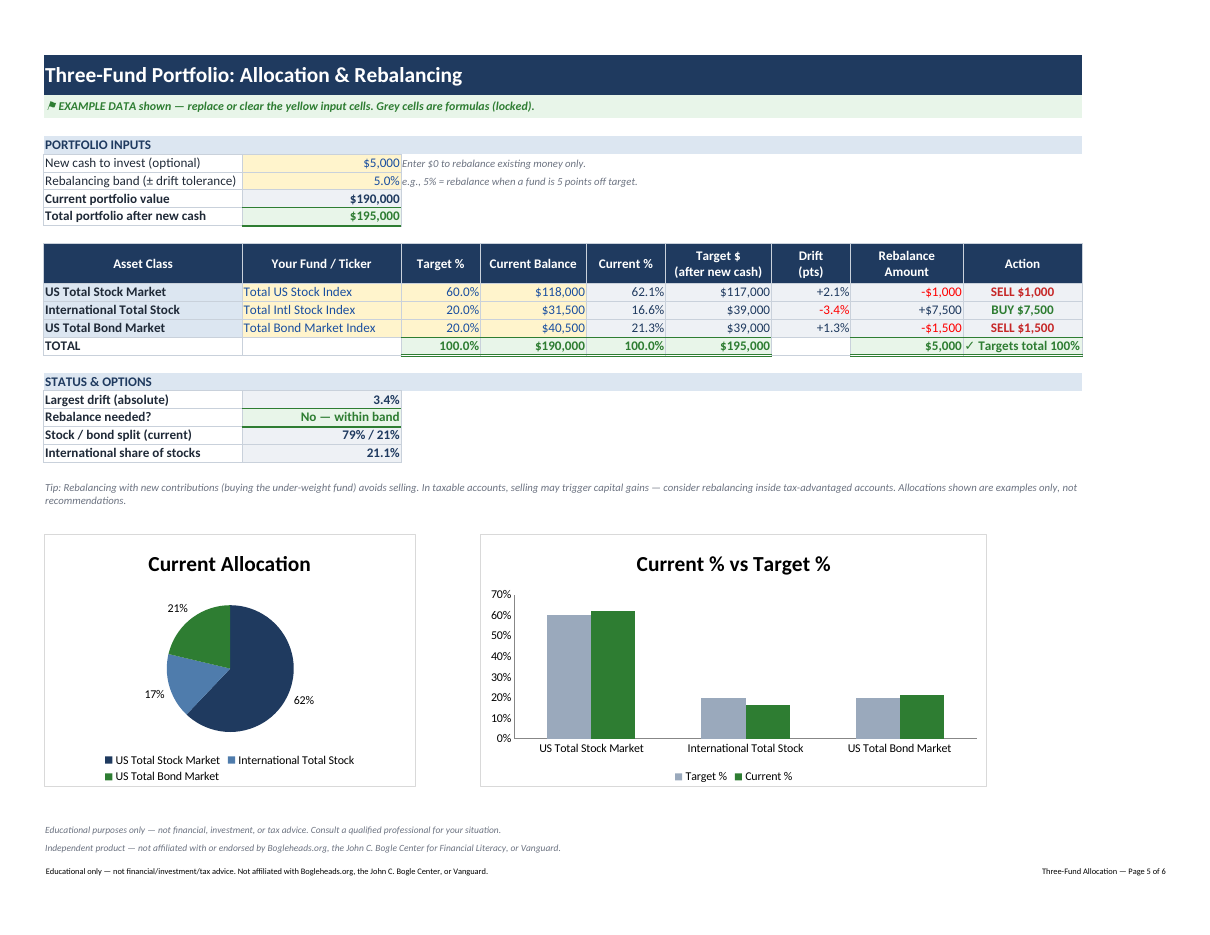Click the 62.1% current percentage cell

(x=626, y=292)
